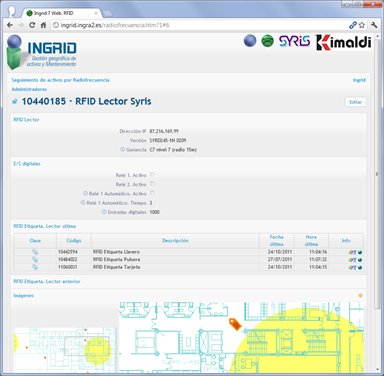Follow the Ingrid link at top right

[359, 80]
